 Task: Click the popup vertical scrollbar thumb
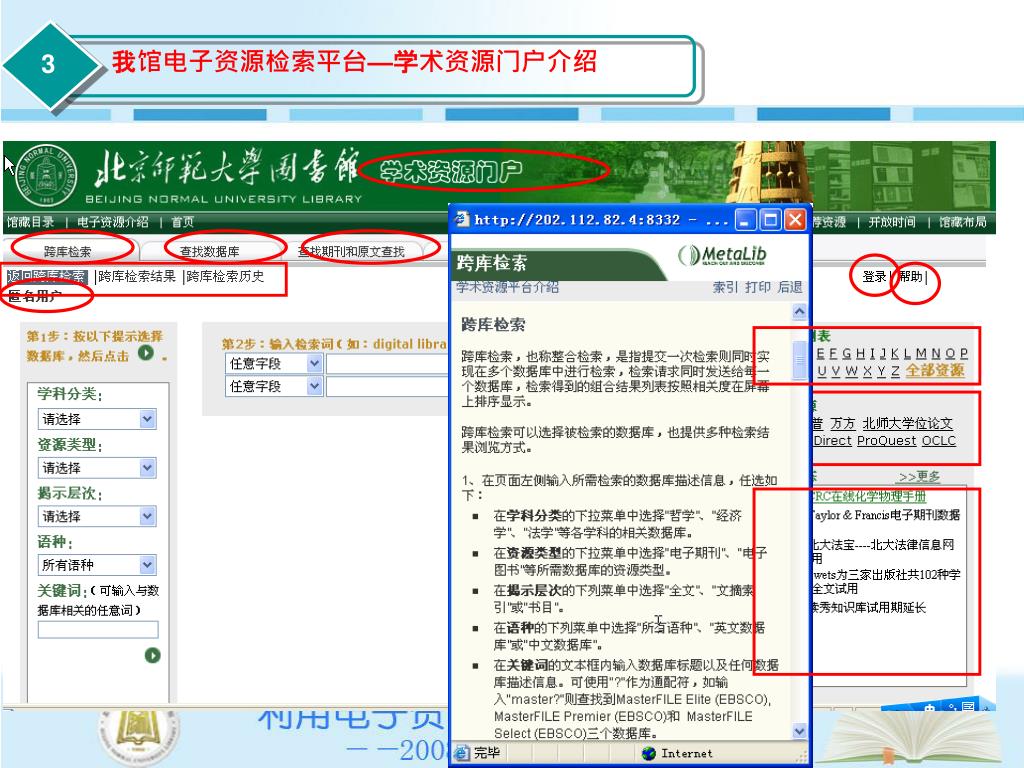[799, 360]
